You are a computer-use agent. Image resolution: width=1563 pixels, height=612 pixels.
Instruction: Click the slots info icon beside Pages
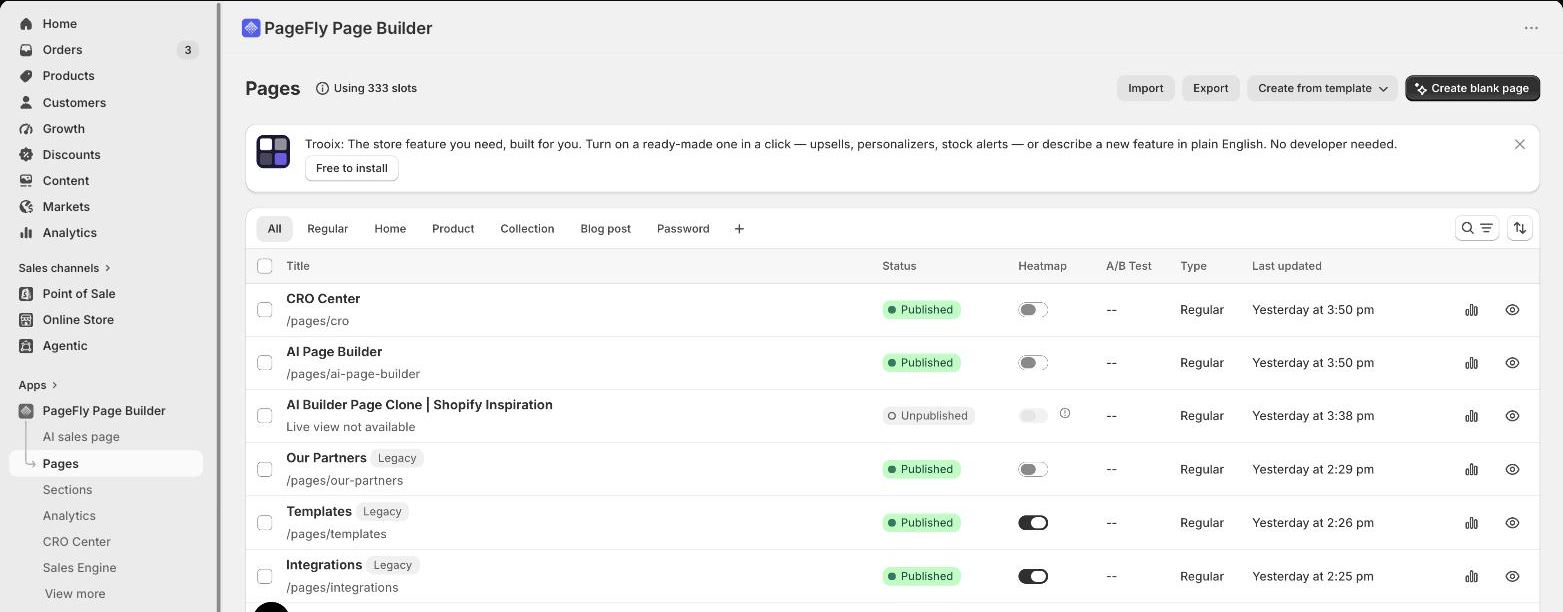tap(322, 88)
